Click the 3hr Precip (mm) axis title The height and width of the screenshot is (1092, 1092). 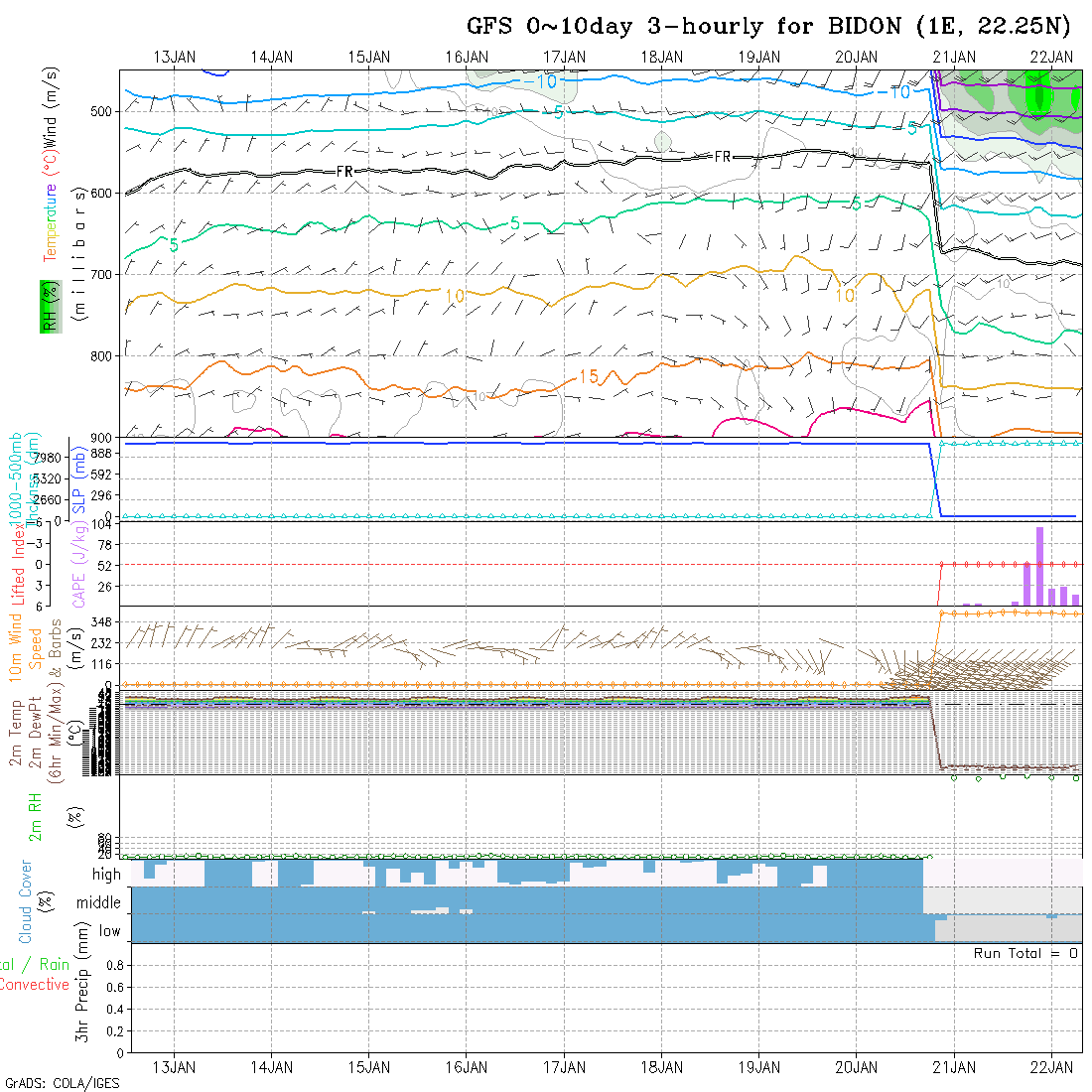click(x=83, y=996)
